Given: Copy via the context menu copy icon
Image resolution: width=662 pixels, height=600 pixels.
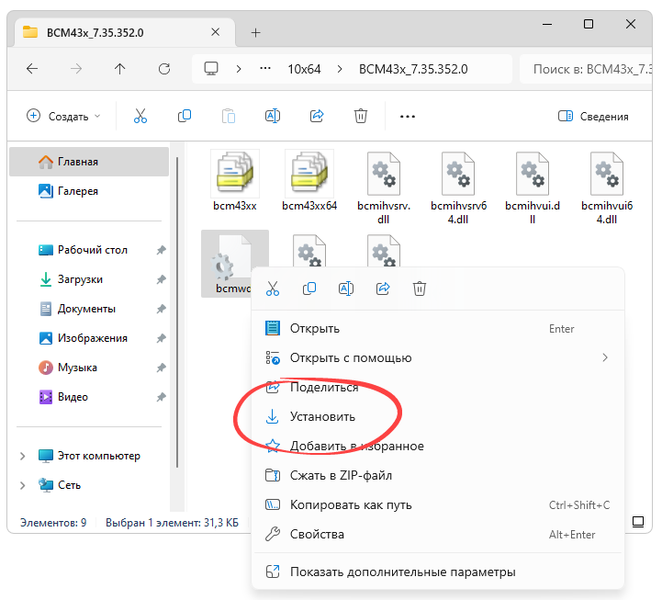Looking at the screenshot, I should coord(309,289).
